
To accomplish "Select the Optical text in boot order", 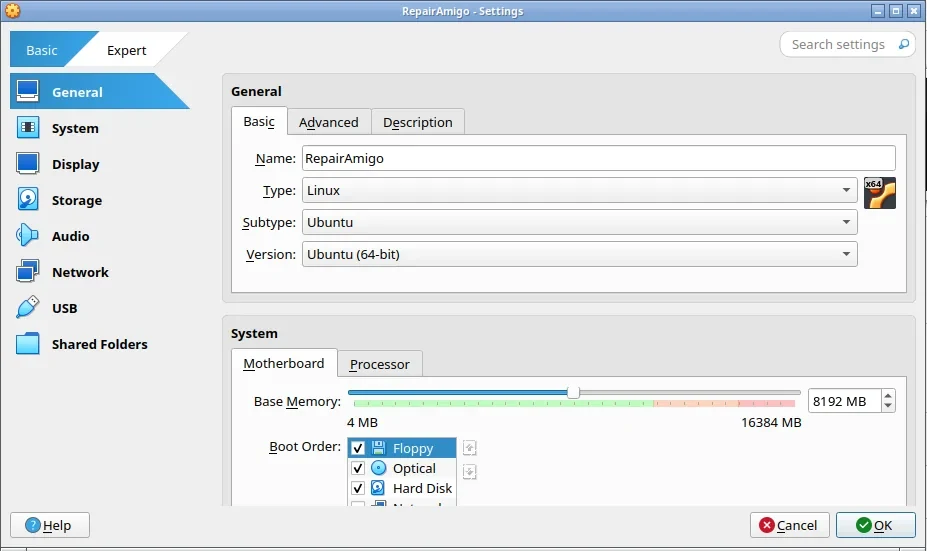I will pos(414,468).
